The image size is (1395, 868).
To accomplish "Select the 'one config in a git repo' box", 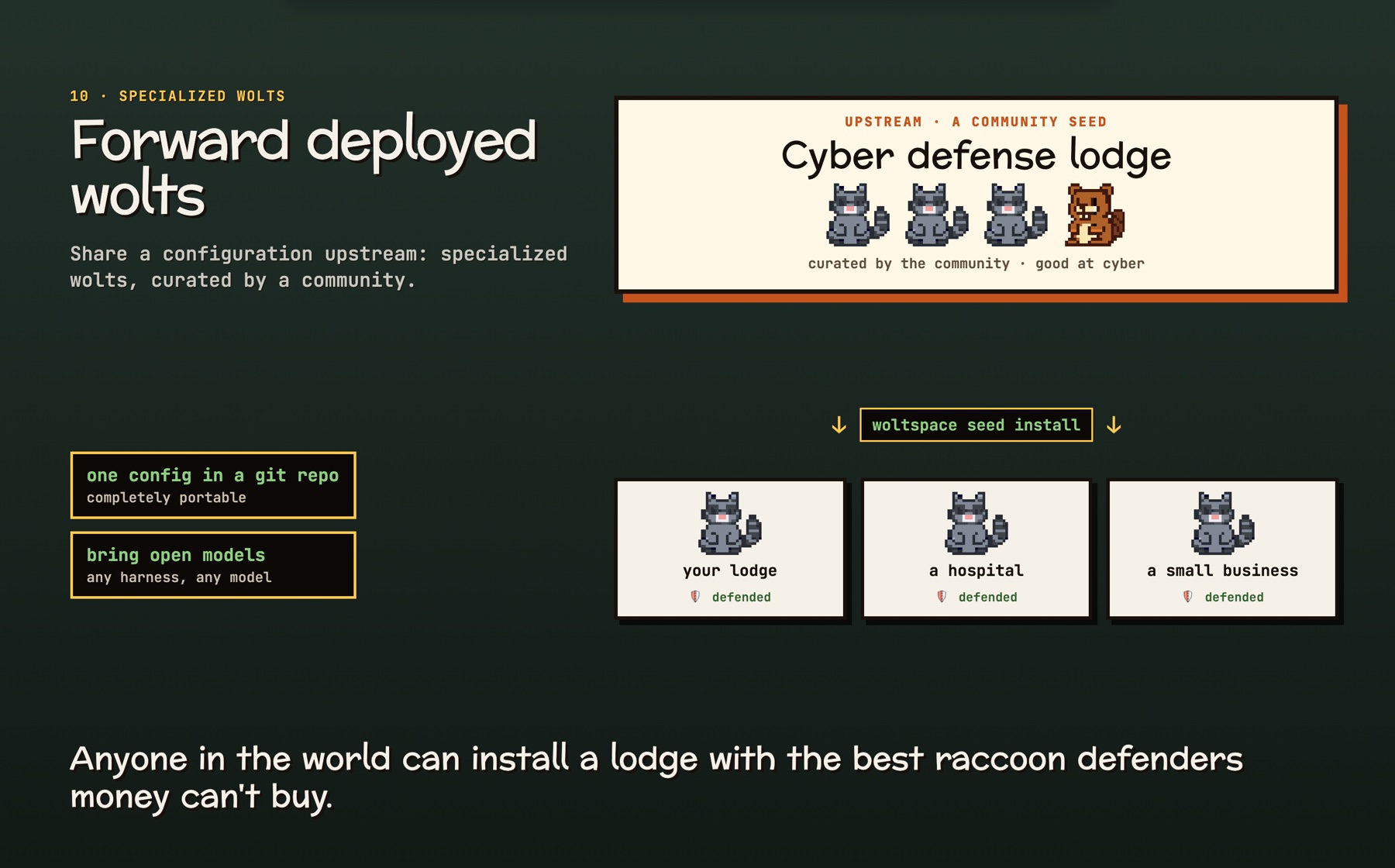I will point(213,485).
